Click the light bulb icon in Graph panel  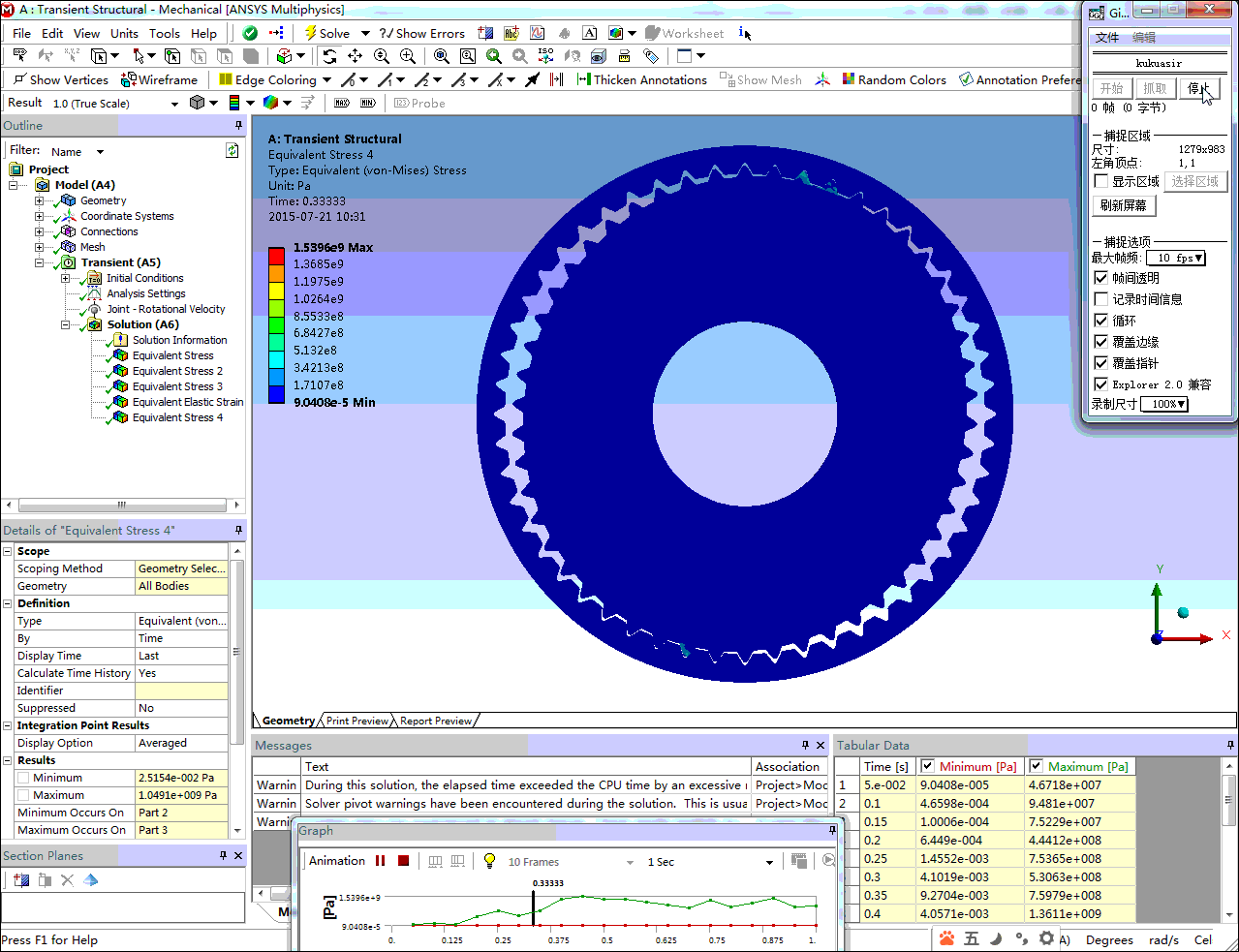[489, 861]
